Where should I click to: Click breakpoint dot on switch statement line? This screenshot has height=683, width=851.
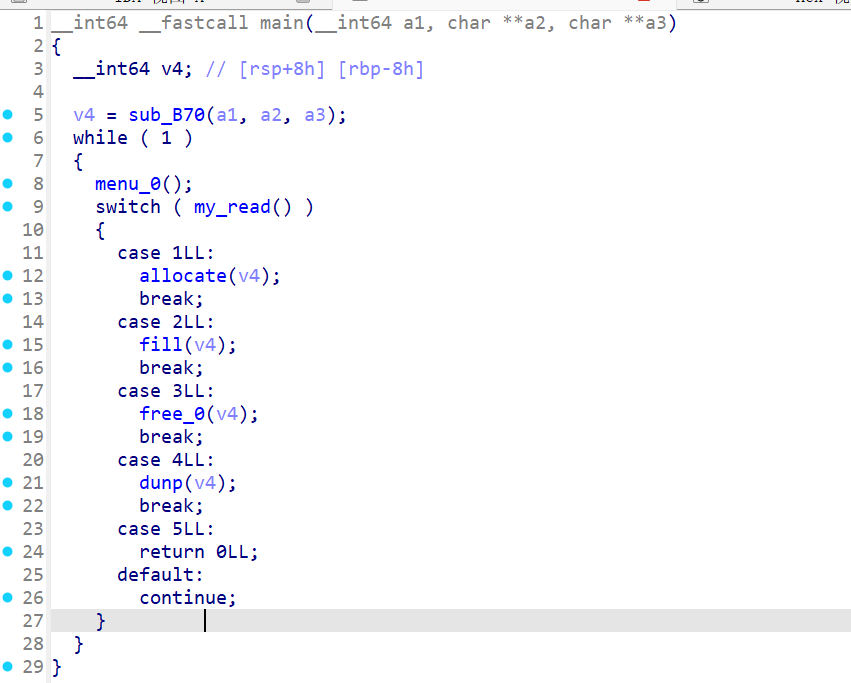8,207
